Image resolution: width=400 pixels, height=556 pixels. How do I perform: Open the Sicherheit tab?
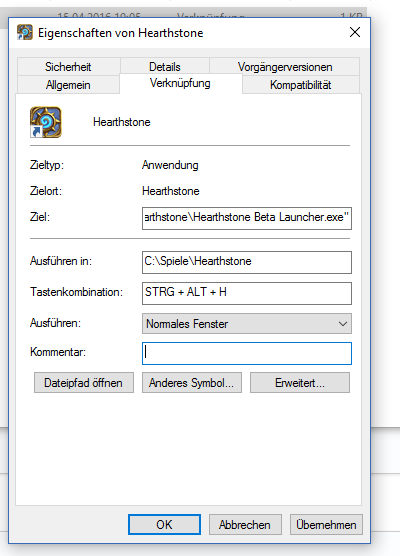point(68,66)
